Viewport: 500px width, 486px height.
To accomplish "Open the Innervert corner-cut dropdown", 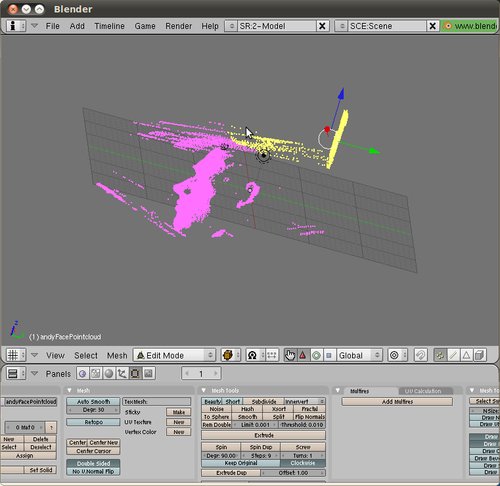I will coord(305,401).
